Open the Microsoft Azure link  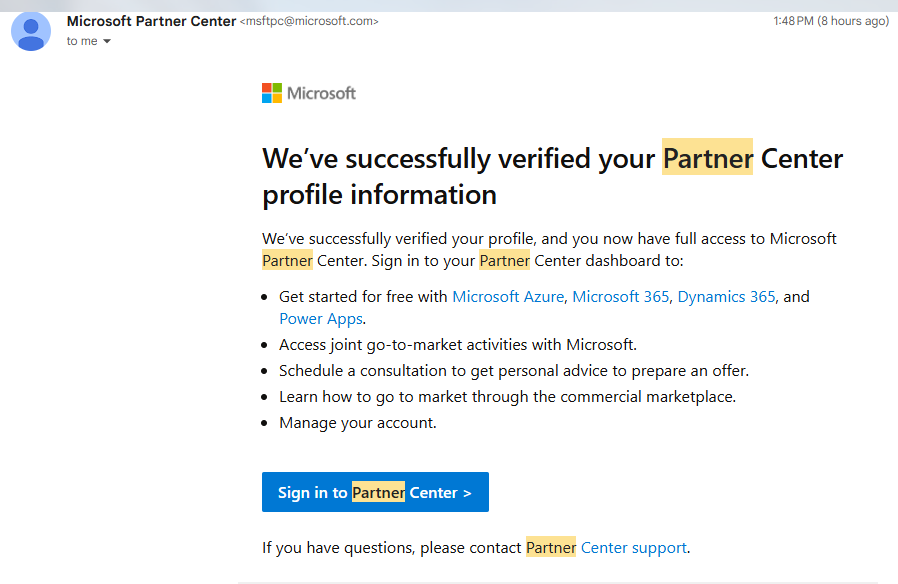click(x=508, y=297)
